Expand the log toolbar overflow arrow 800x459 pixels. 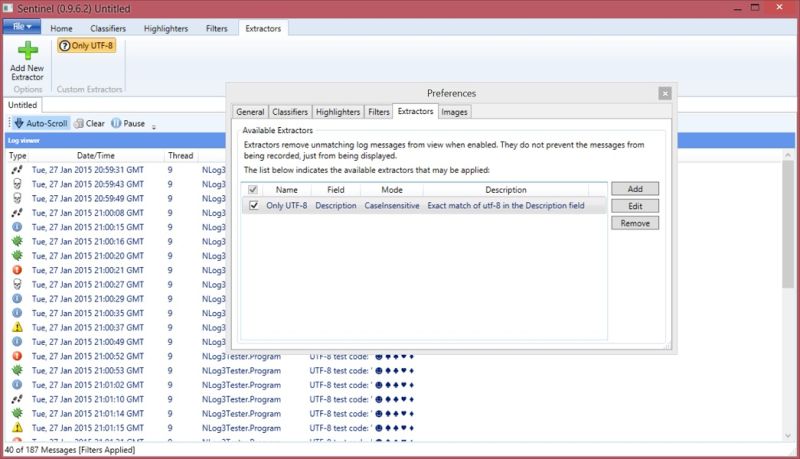point(154,126)
